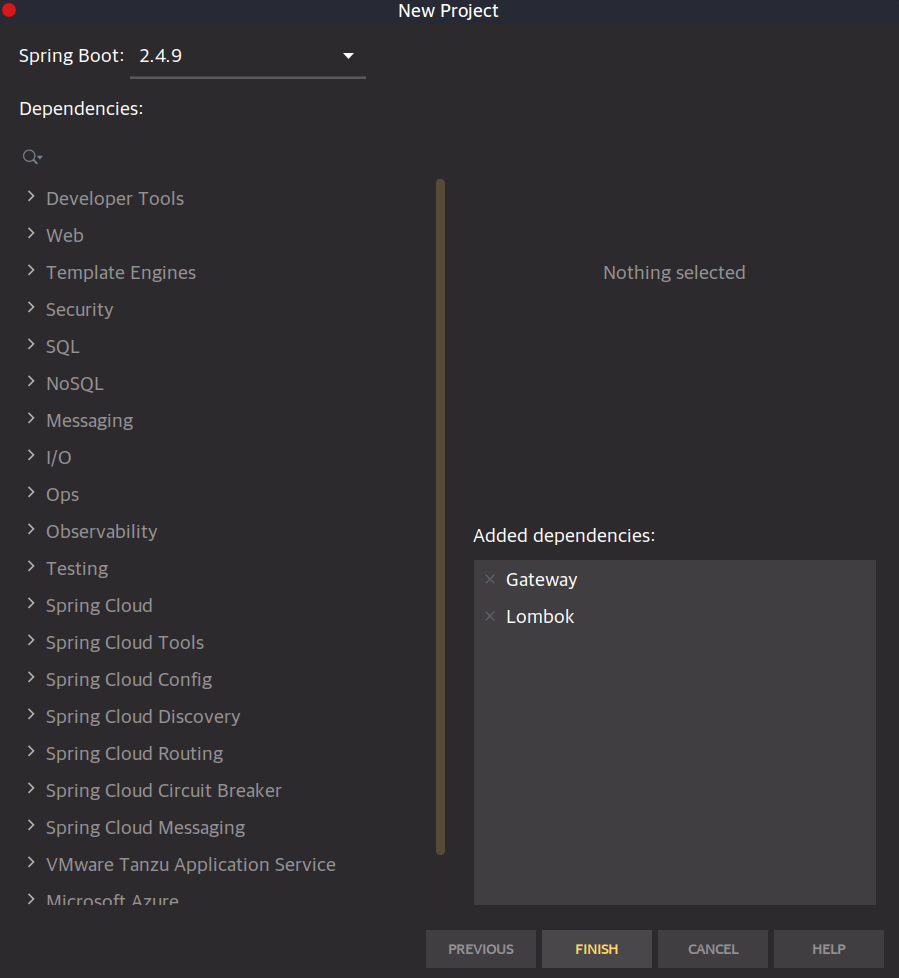Open the Spring Boot version dropdown
The image size is (899, 978).
click(347, 56)
